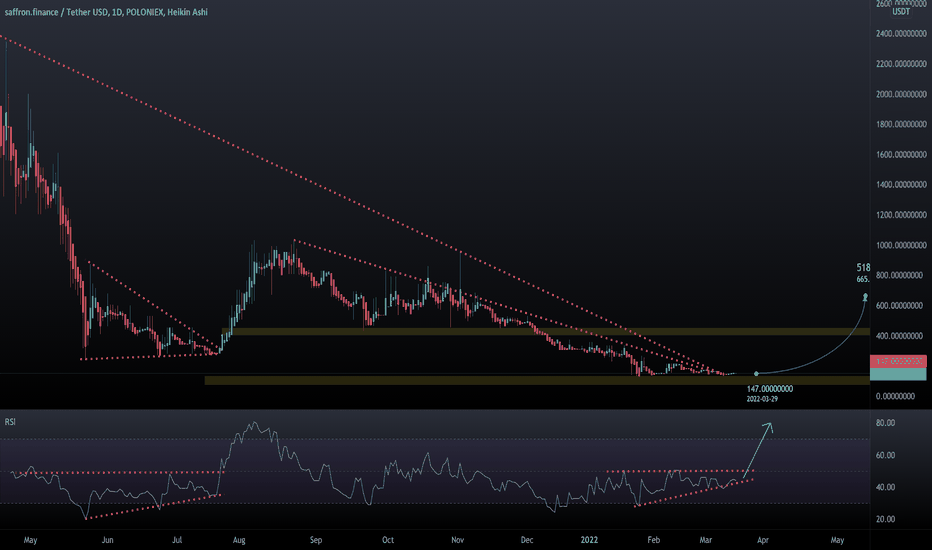Click the 60.00 RSI axis value
Viewport: 932px width, 550px height.
coord(885,455)
